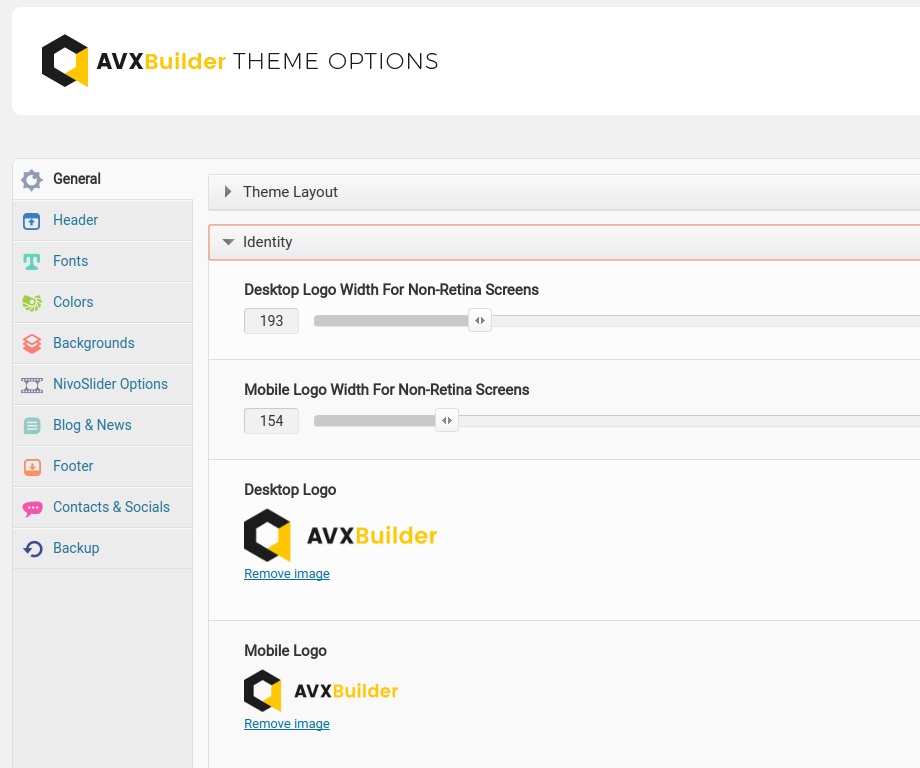Click the desktop logo width value field
Image resolution: width=920 pixels, height=768 pixels.
pyautogui.click(x=271, y=321)
